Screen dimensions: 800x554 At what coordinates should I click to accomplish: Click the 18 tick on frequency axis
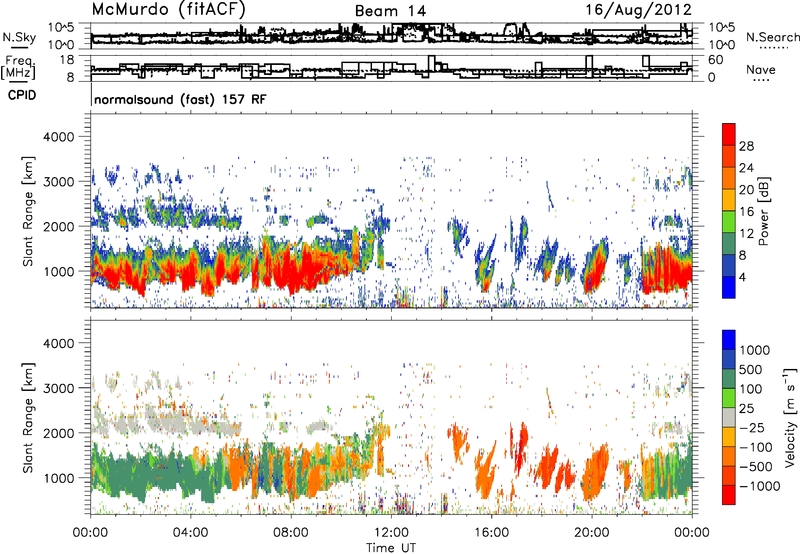pos(67,60)
